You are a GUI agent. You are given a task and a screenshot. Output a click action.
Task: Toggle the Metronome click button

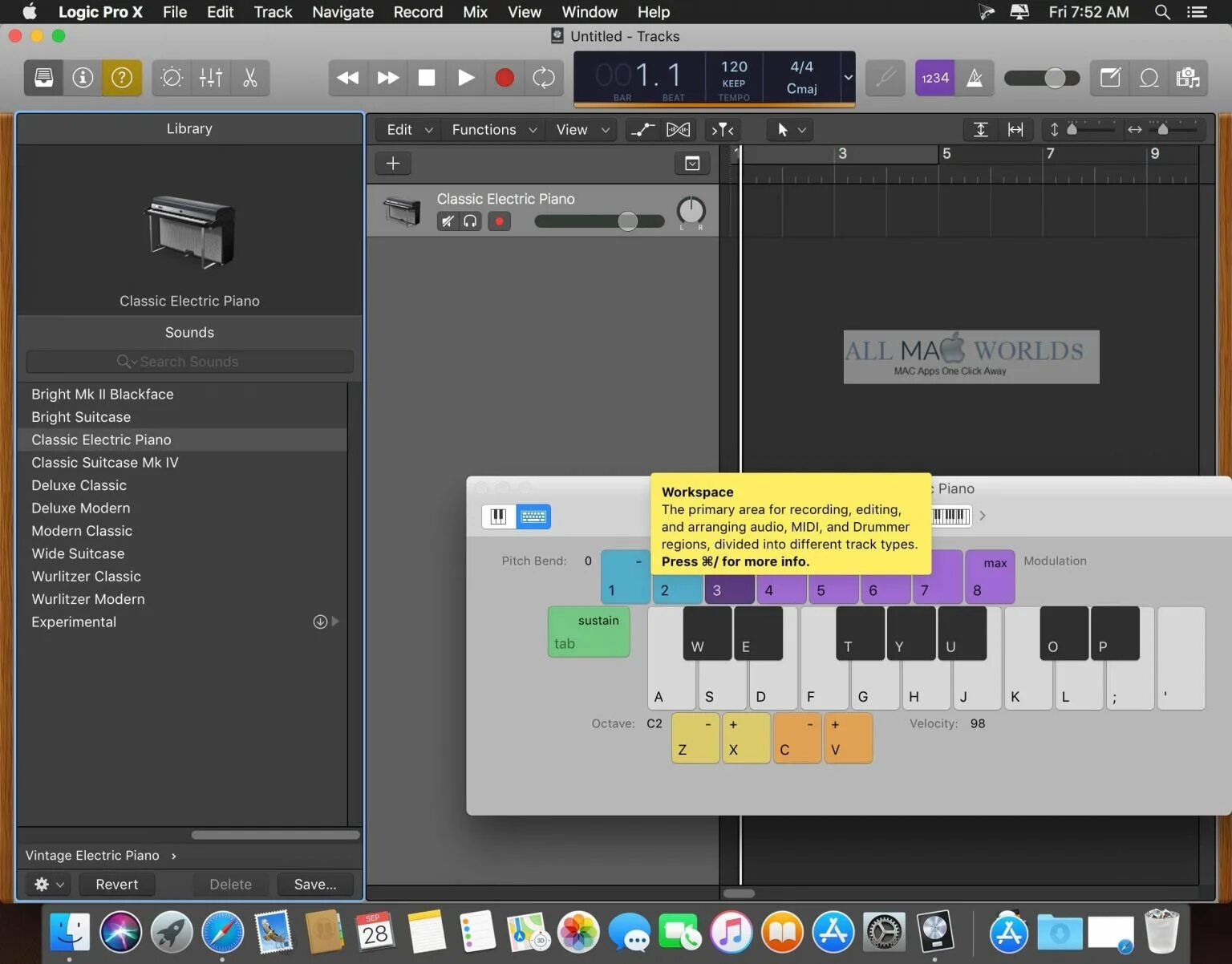(975, 78)
